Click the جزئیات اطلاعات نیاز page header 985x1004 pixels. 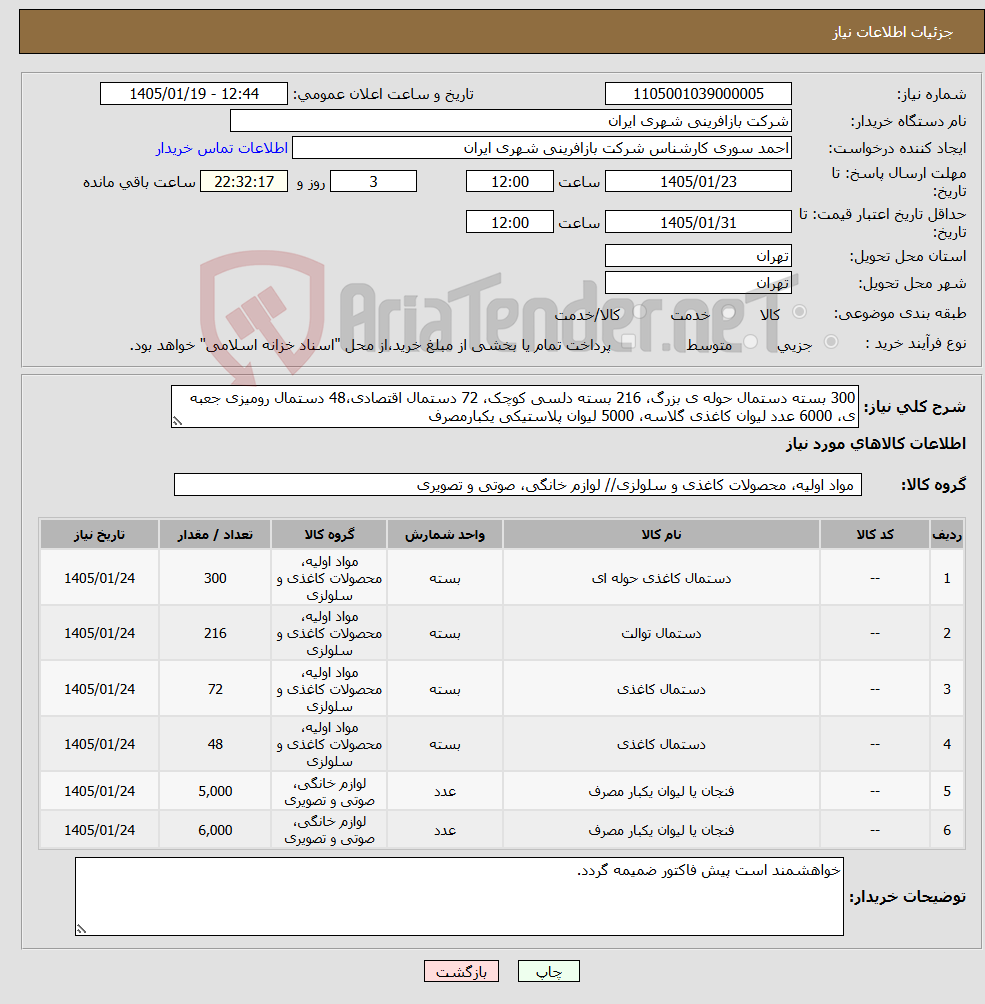pyautogui.click(x=893, y=32)
